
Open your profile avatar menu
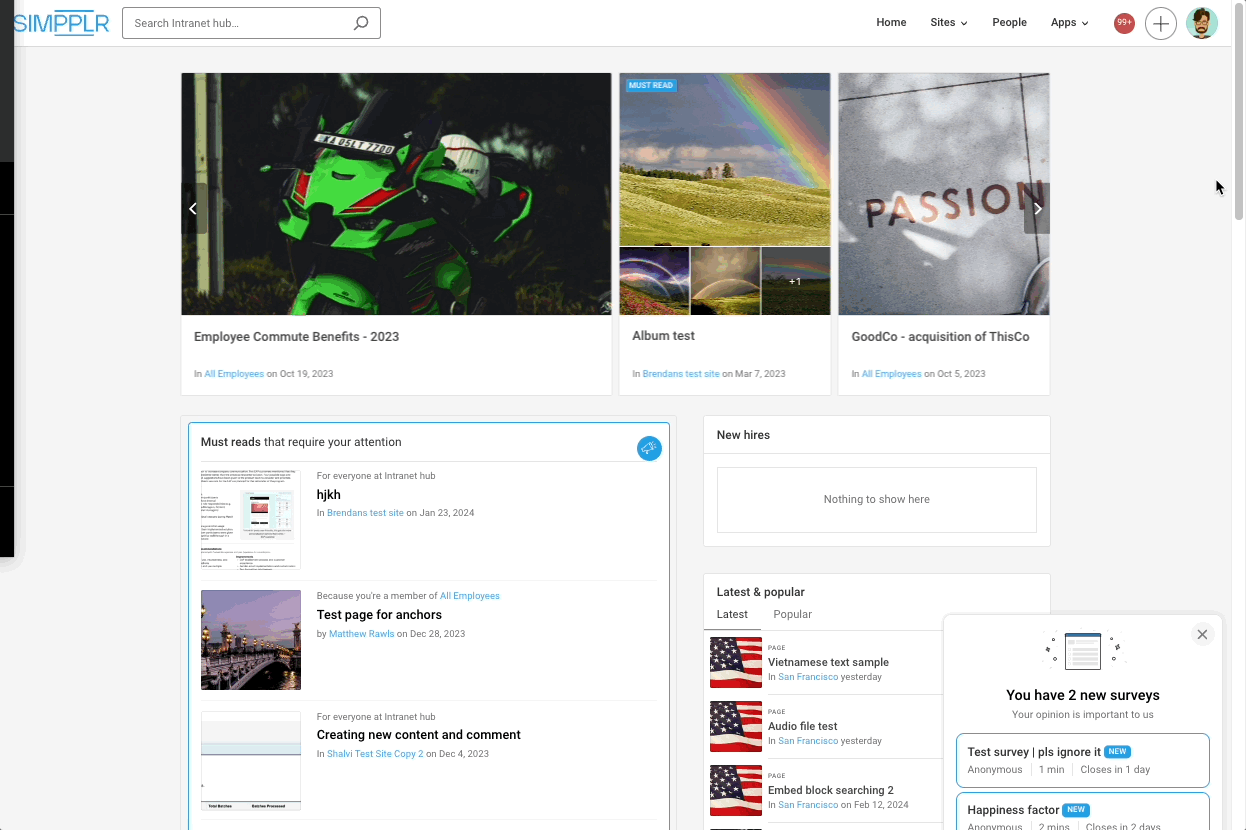[1202, 22]
